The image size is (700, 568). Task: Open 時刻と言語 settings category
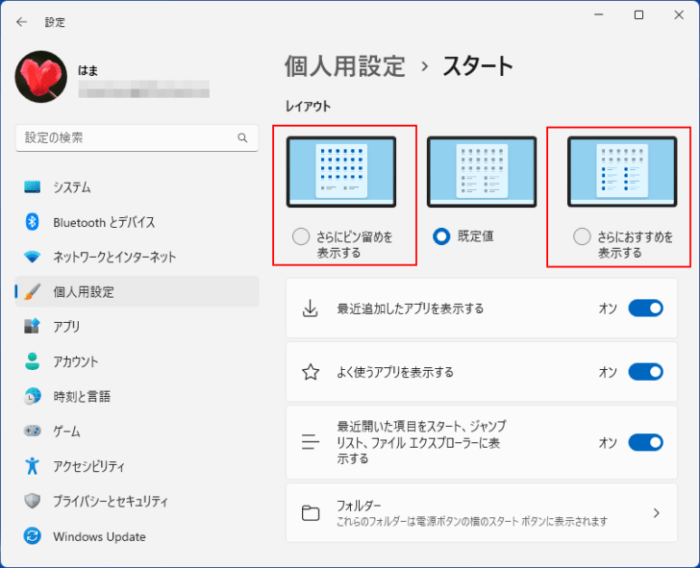137,396
